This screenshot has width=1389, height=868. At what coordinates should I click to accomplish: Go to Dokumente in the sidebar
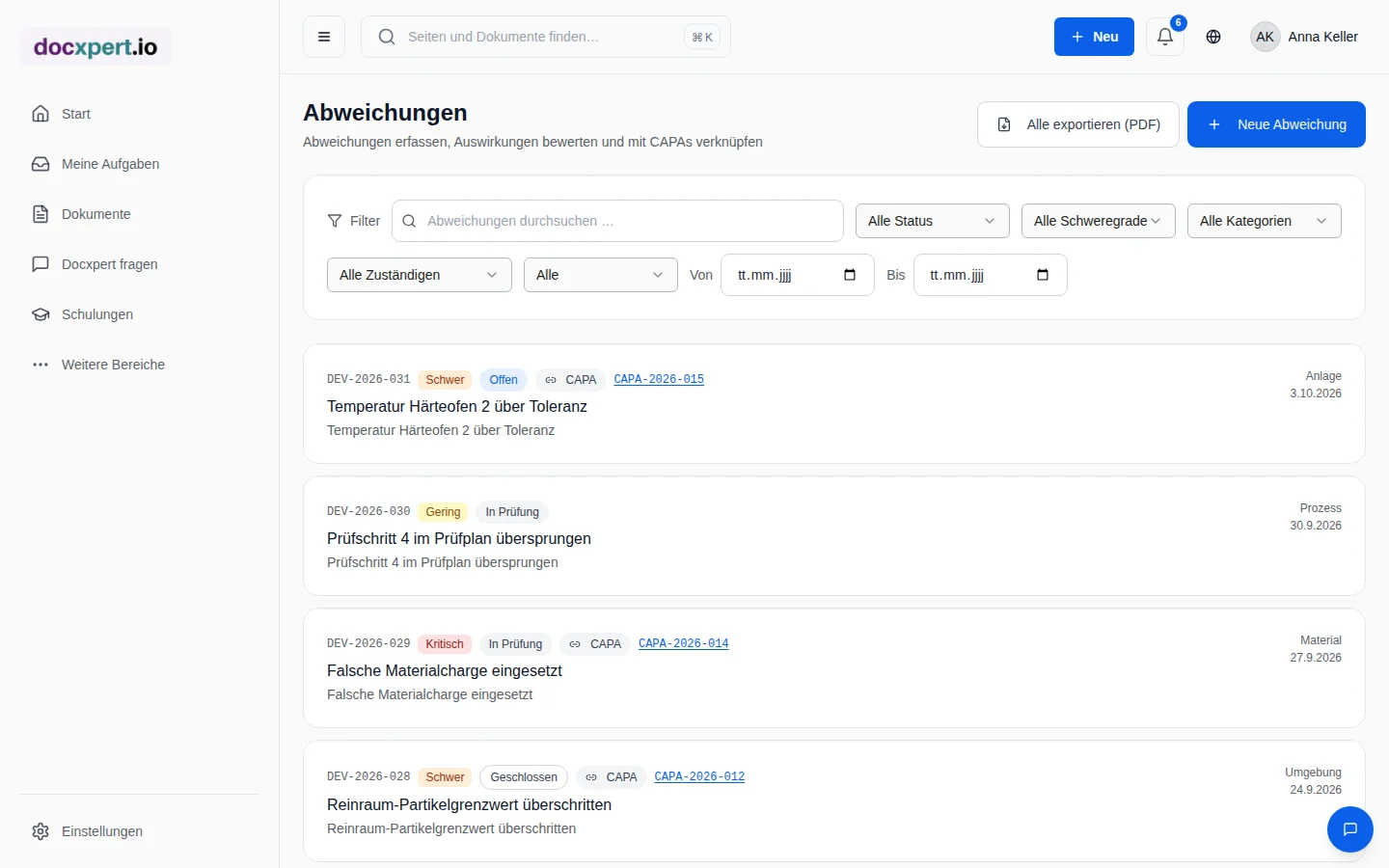(x=139, y=214)
